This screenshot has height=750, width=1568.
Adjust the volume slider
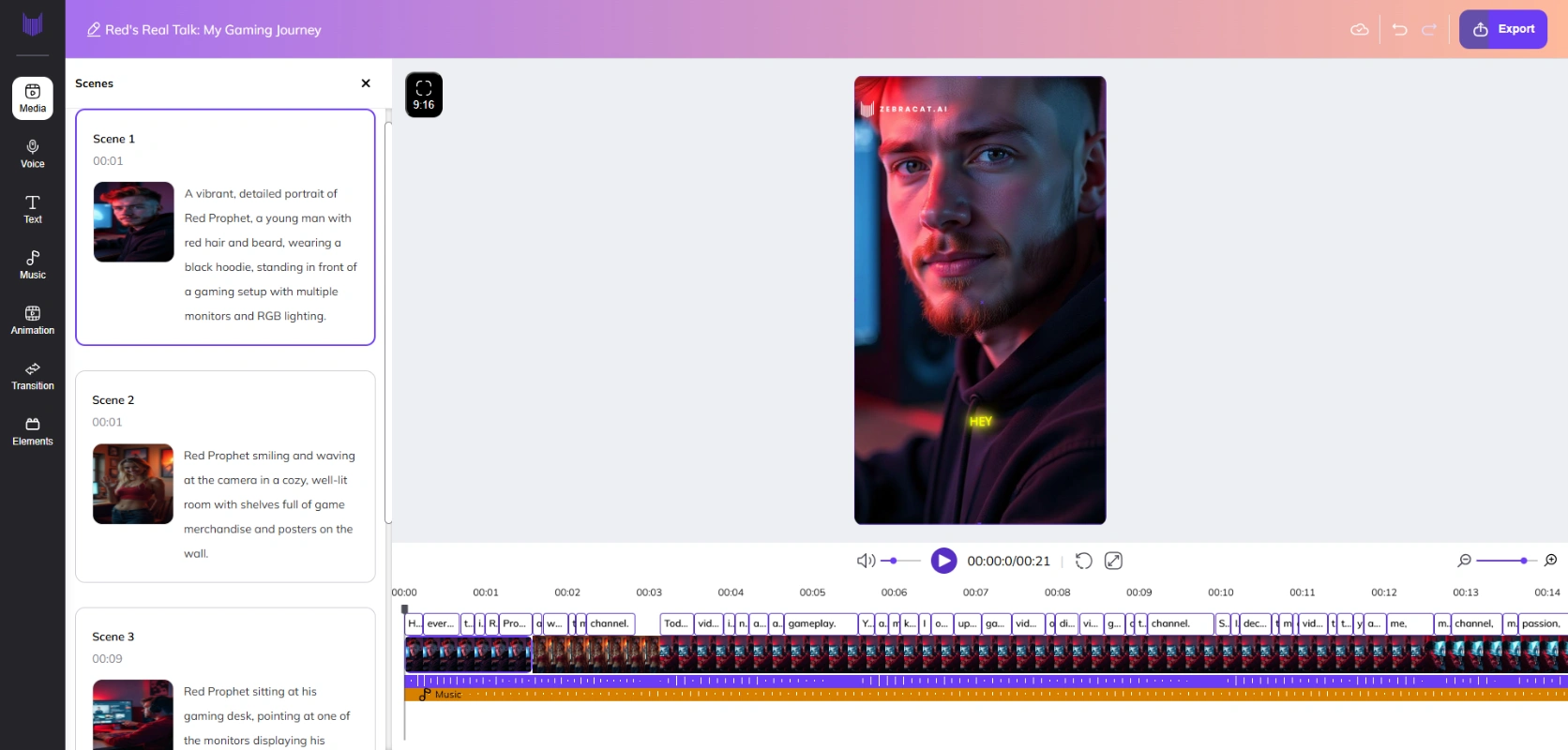coord(900,561)
